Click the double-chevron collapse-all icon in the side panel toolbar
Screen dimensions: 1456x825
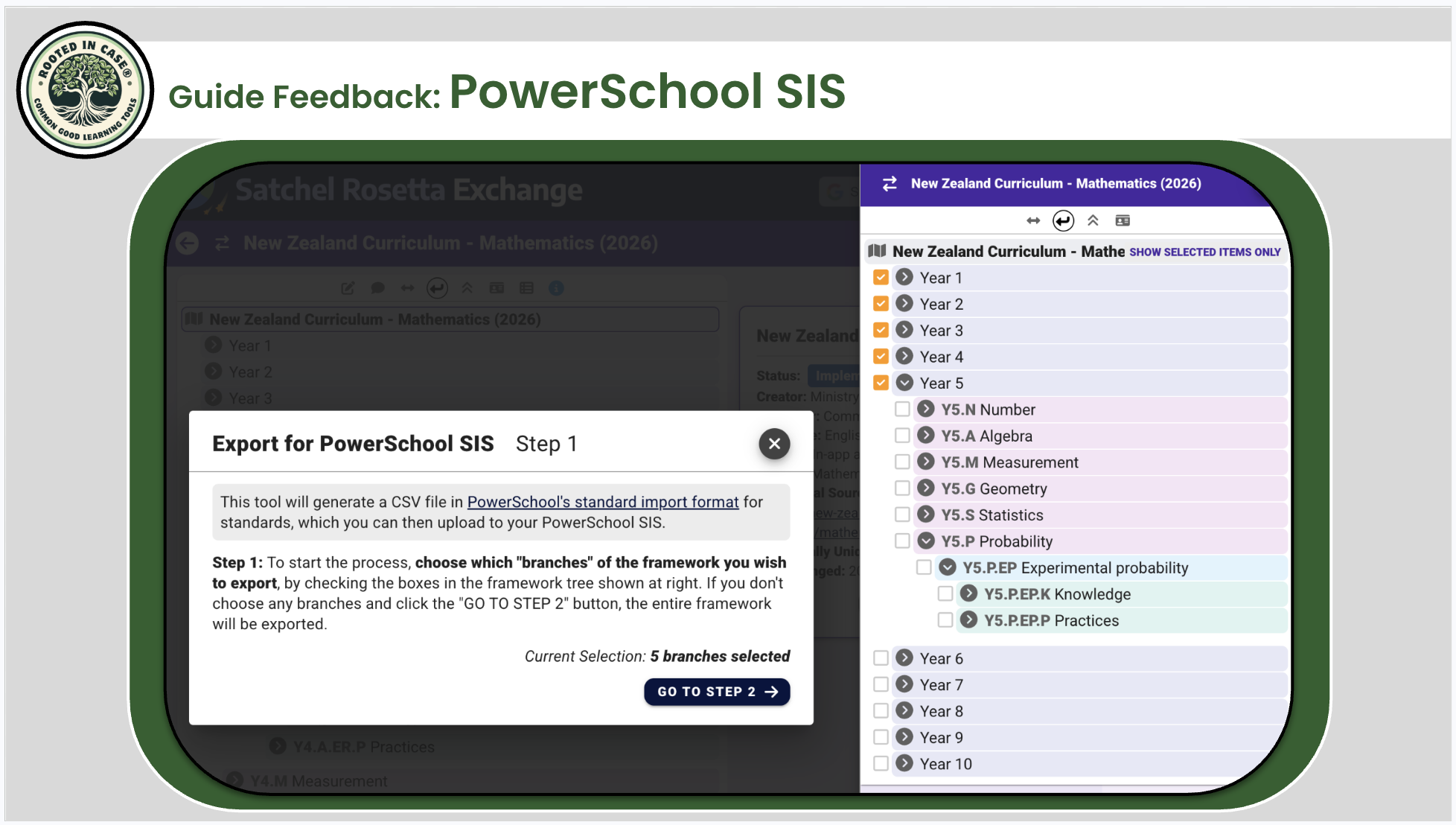point(1093,220)
